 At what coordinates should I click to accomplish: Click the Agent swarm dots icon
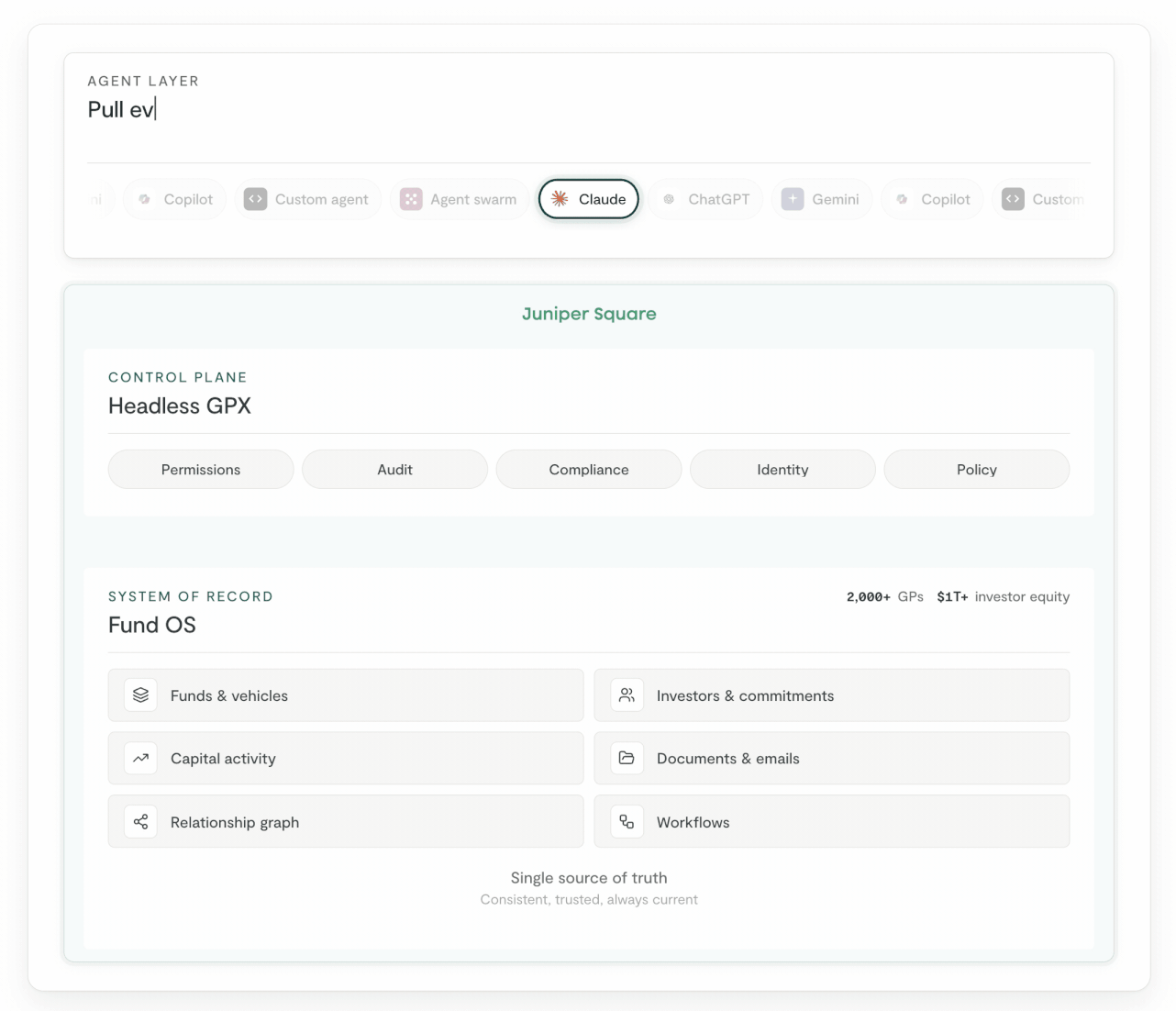coord(411,199)
